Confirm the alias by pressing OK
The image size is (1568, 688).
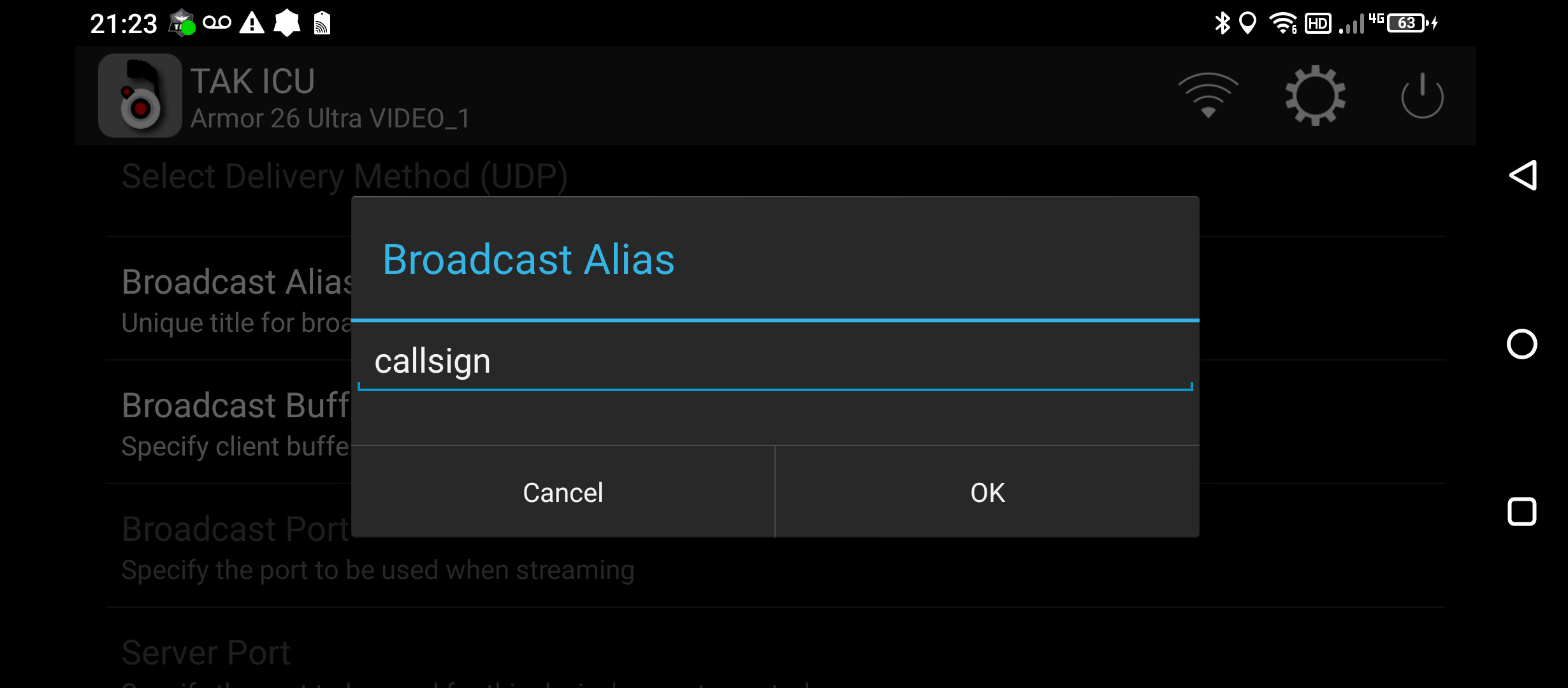pos(987,492)
